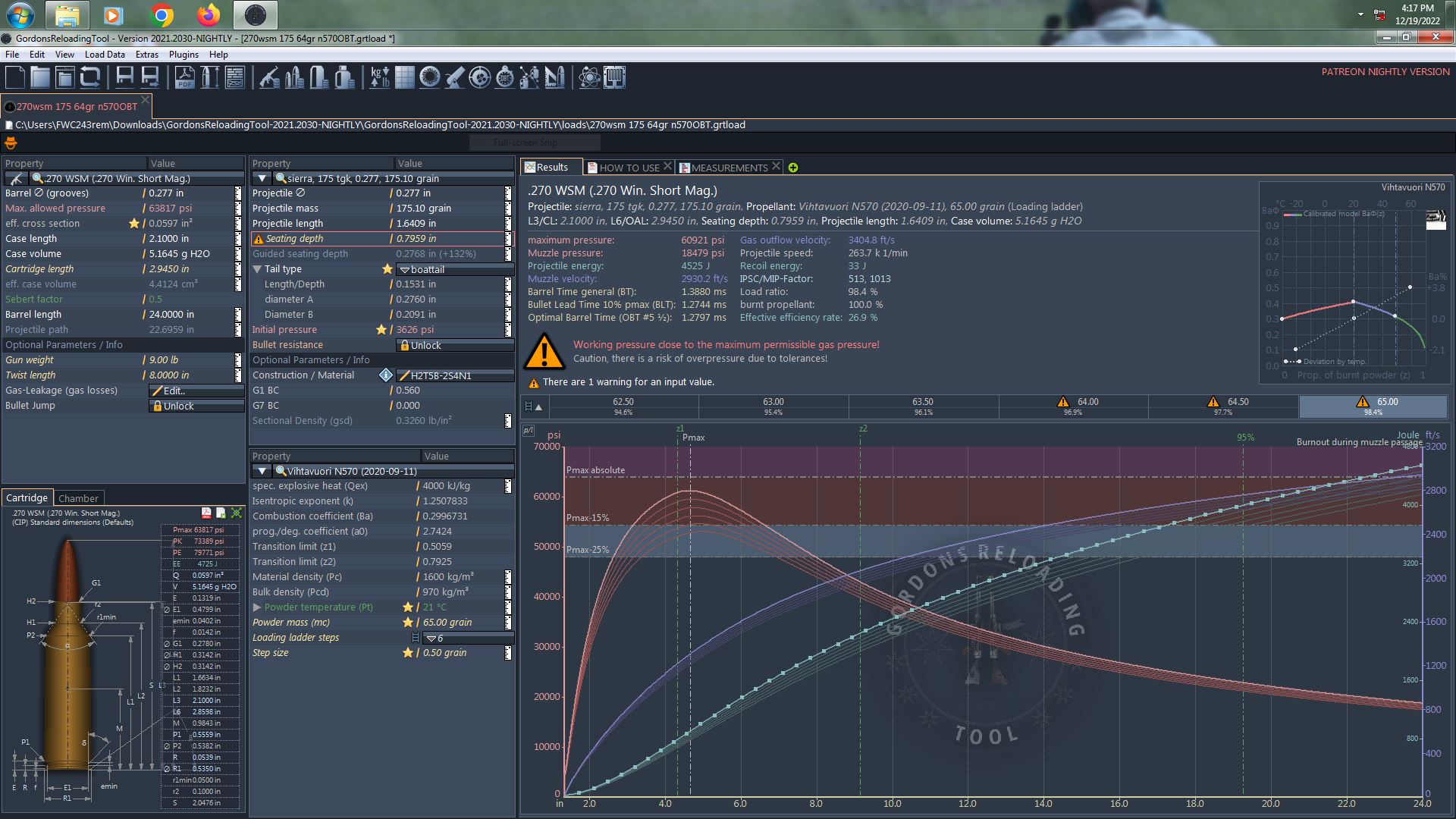Screen dimensions: 1456x819
Task: Expand the Powder temperature row
Action: click(x=257, y=607)
